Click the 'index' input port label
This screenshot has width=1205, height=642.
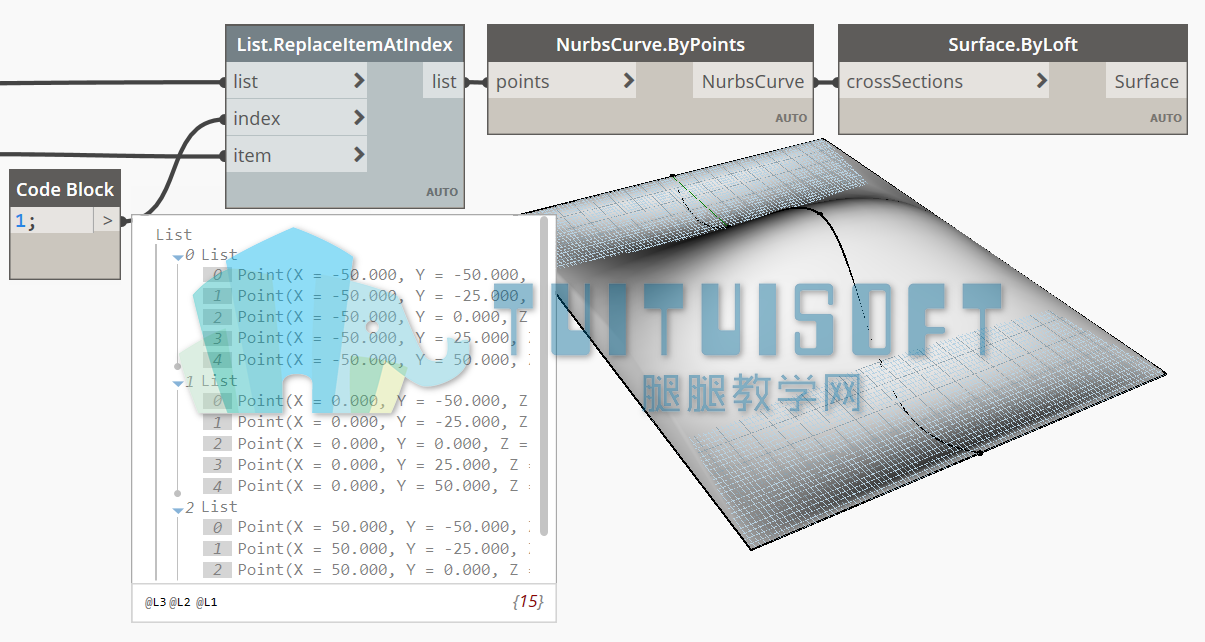(257, 118)
